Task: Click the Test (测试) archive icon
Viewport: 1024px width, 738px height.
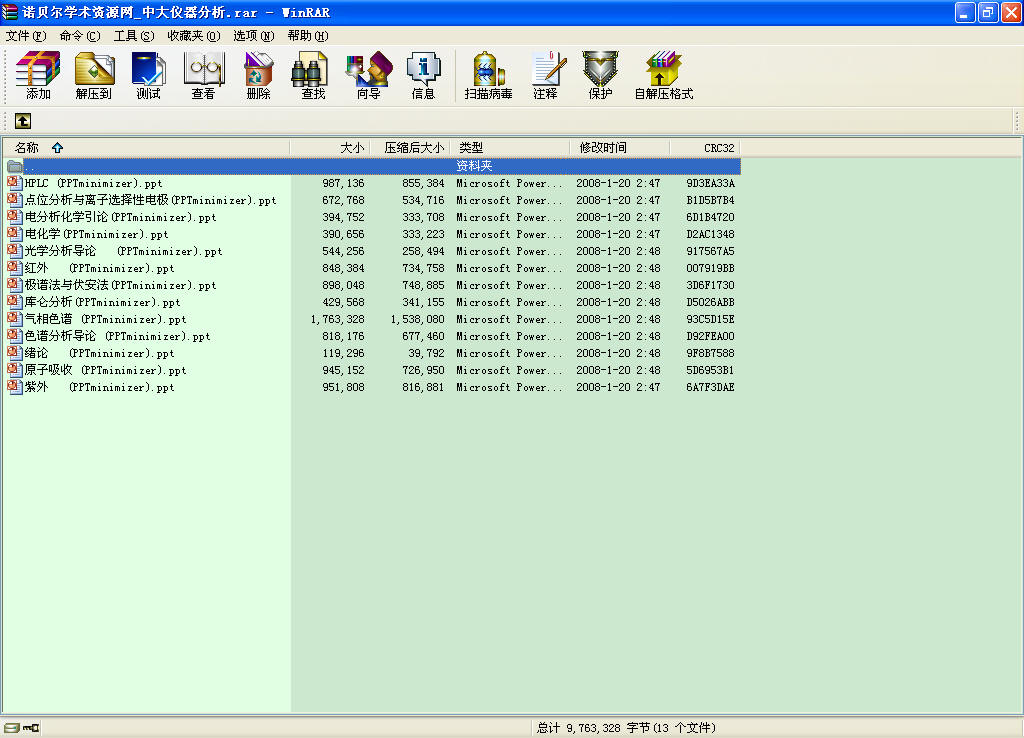Action: tap(148, 75)
